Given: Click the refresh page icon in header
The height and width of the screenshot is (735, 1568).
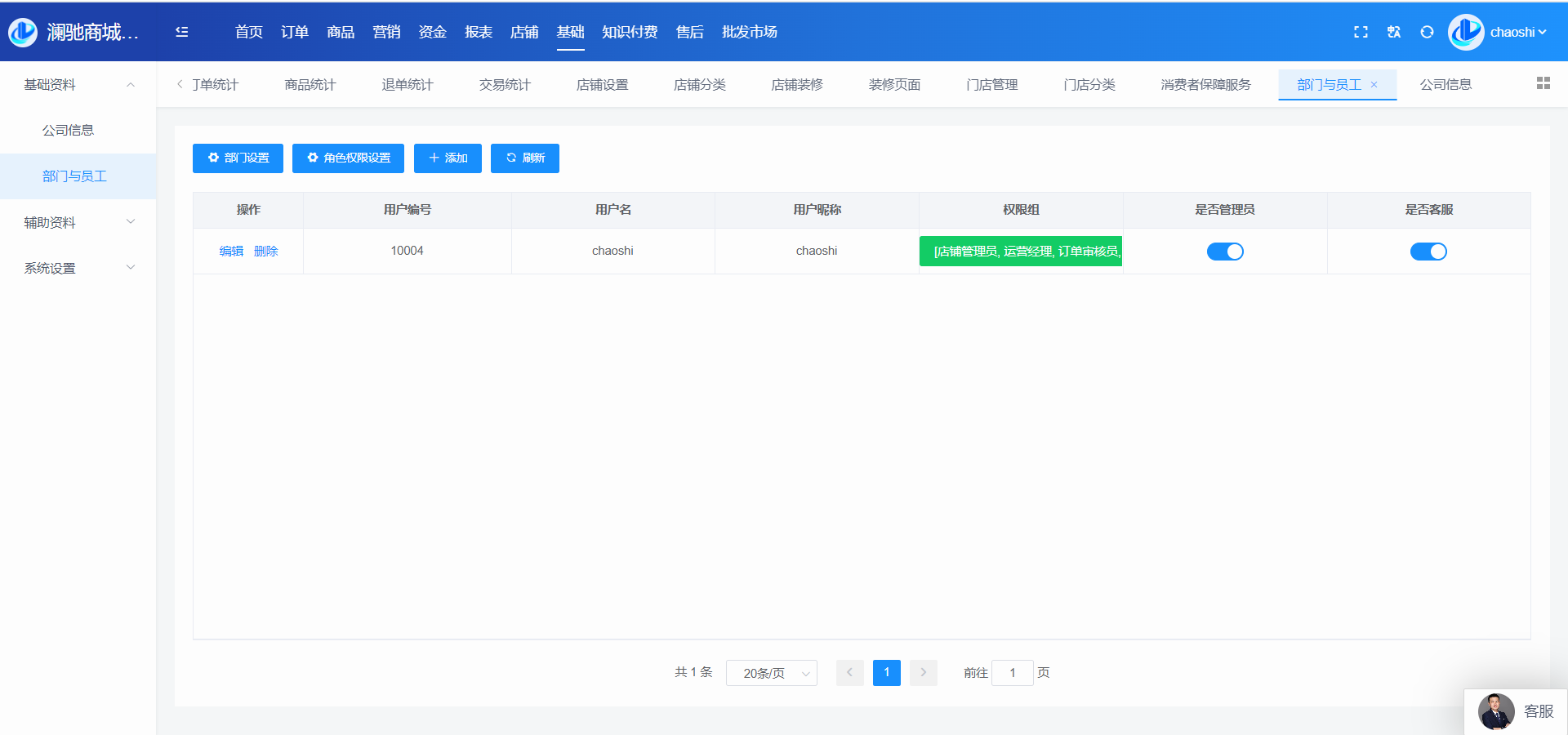Looking at the screenshot, I should click(x=1427, y=32).
